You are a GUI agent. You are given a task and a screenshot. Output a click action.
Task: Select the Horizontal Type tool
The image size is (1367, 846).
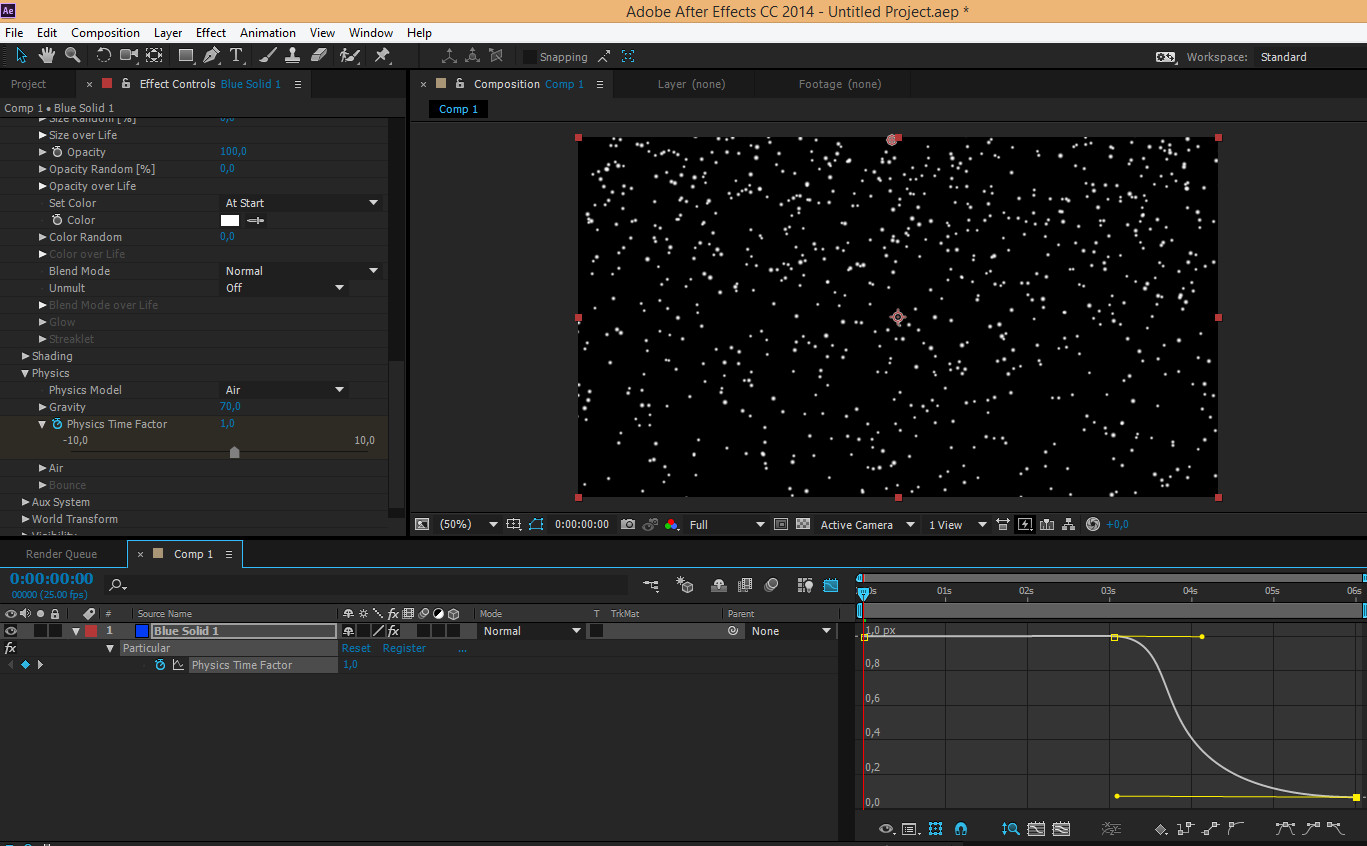tap(236, 56)
